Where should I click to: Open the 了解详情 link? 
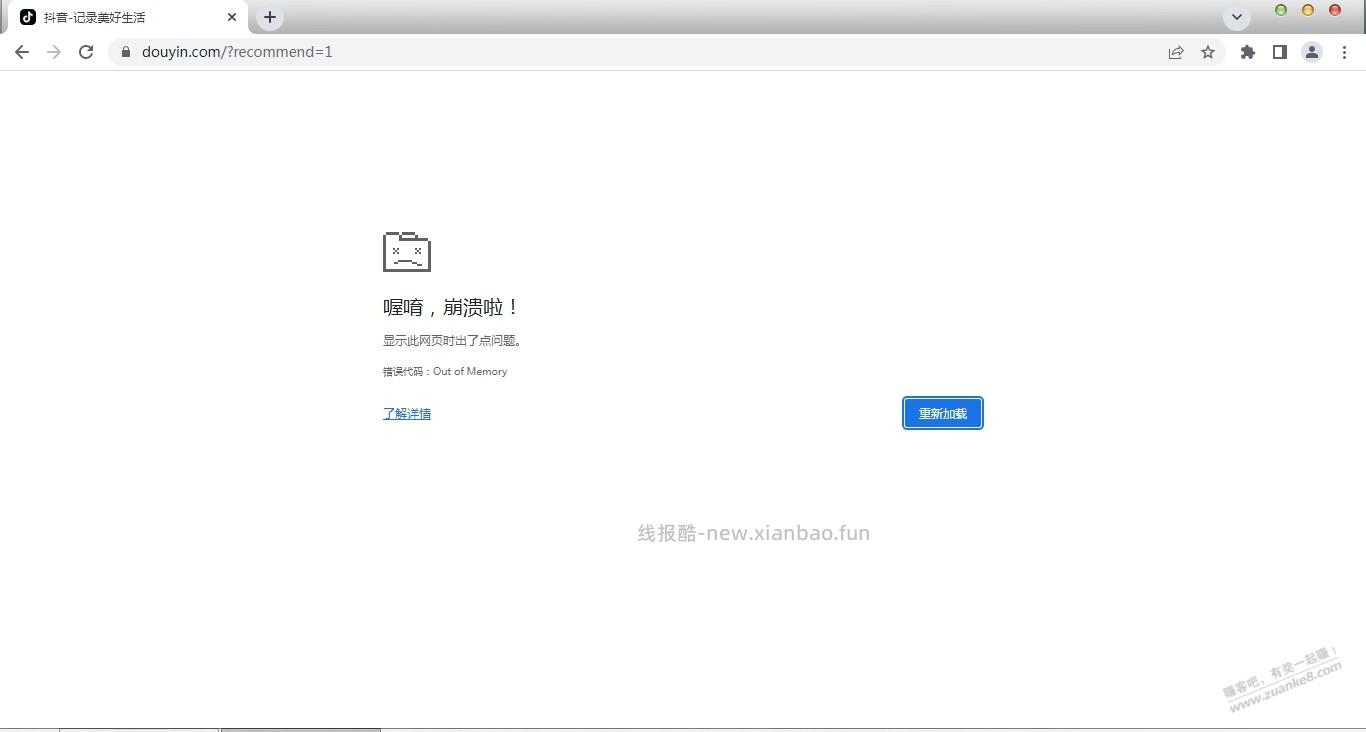tap(406, 413)
